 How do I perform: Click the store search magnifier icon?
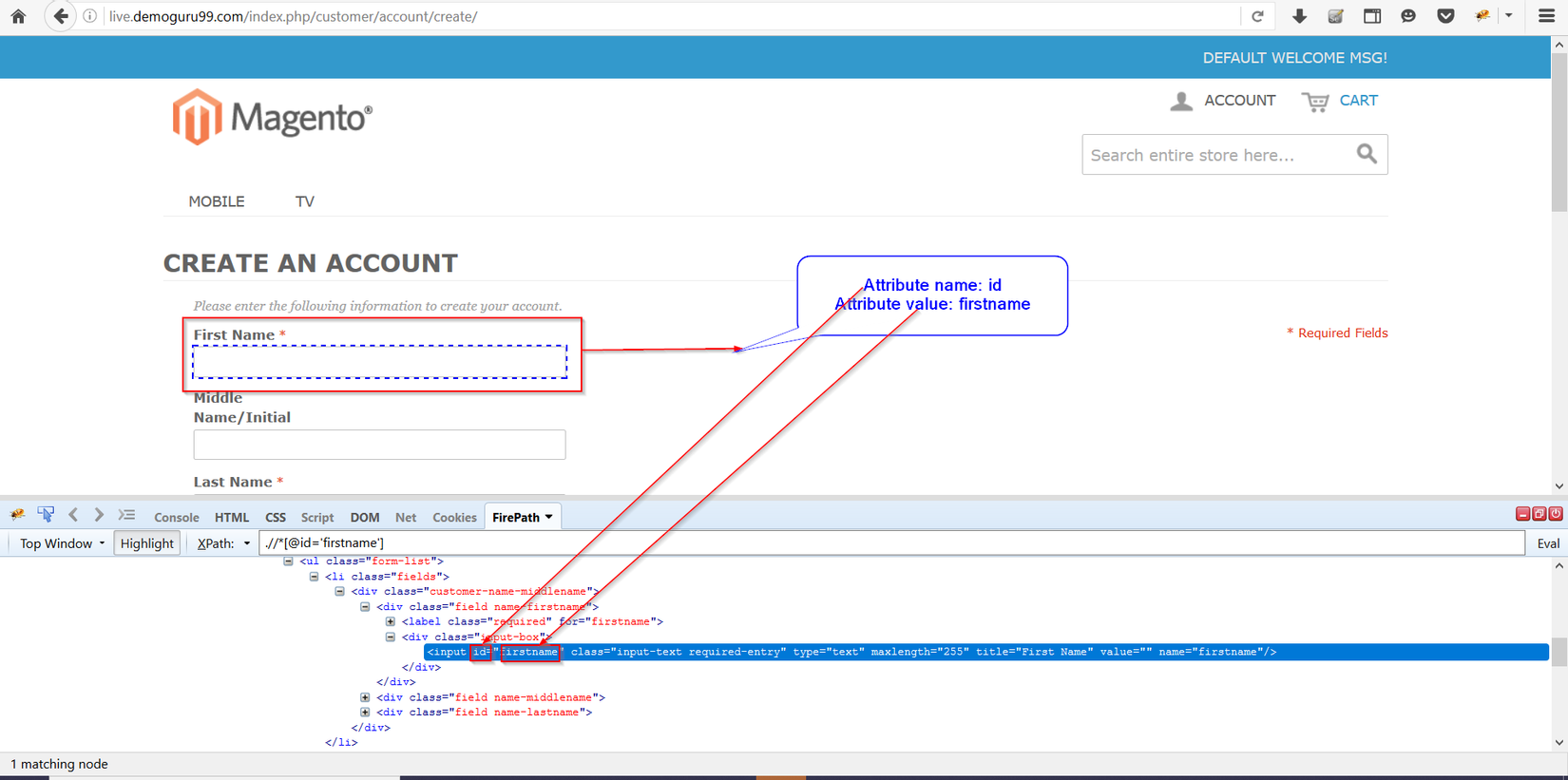1367,154
